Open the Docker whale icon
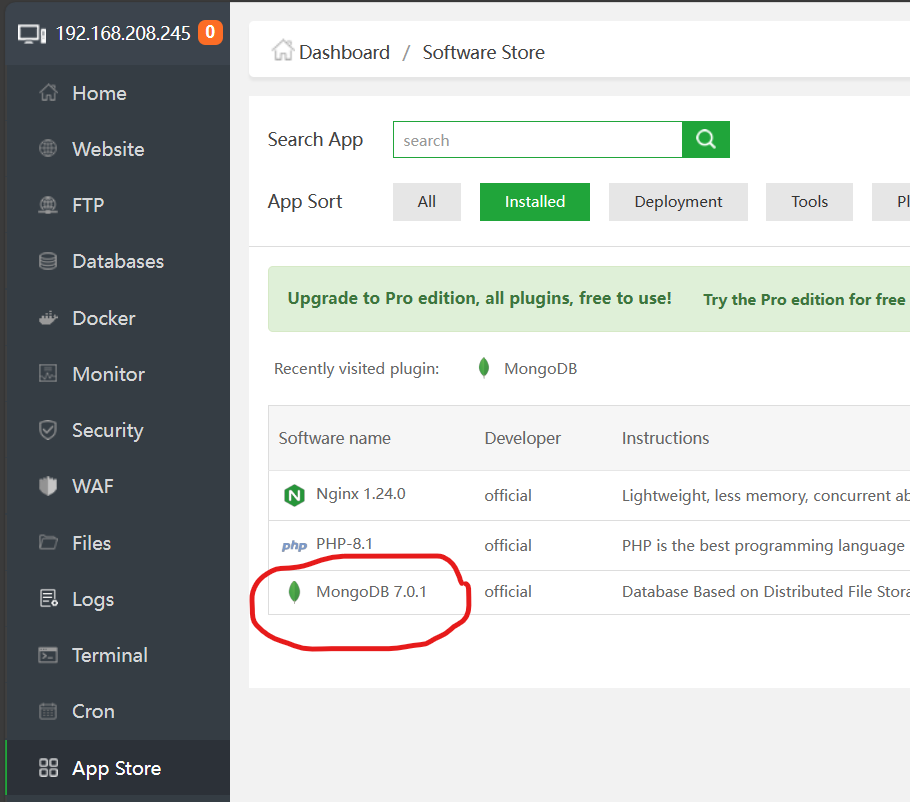910x802 pixels. coord(48,318)
